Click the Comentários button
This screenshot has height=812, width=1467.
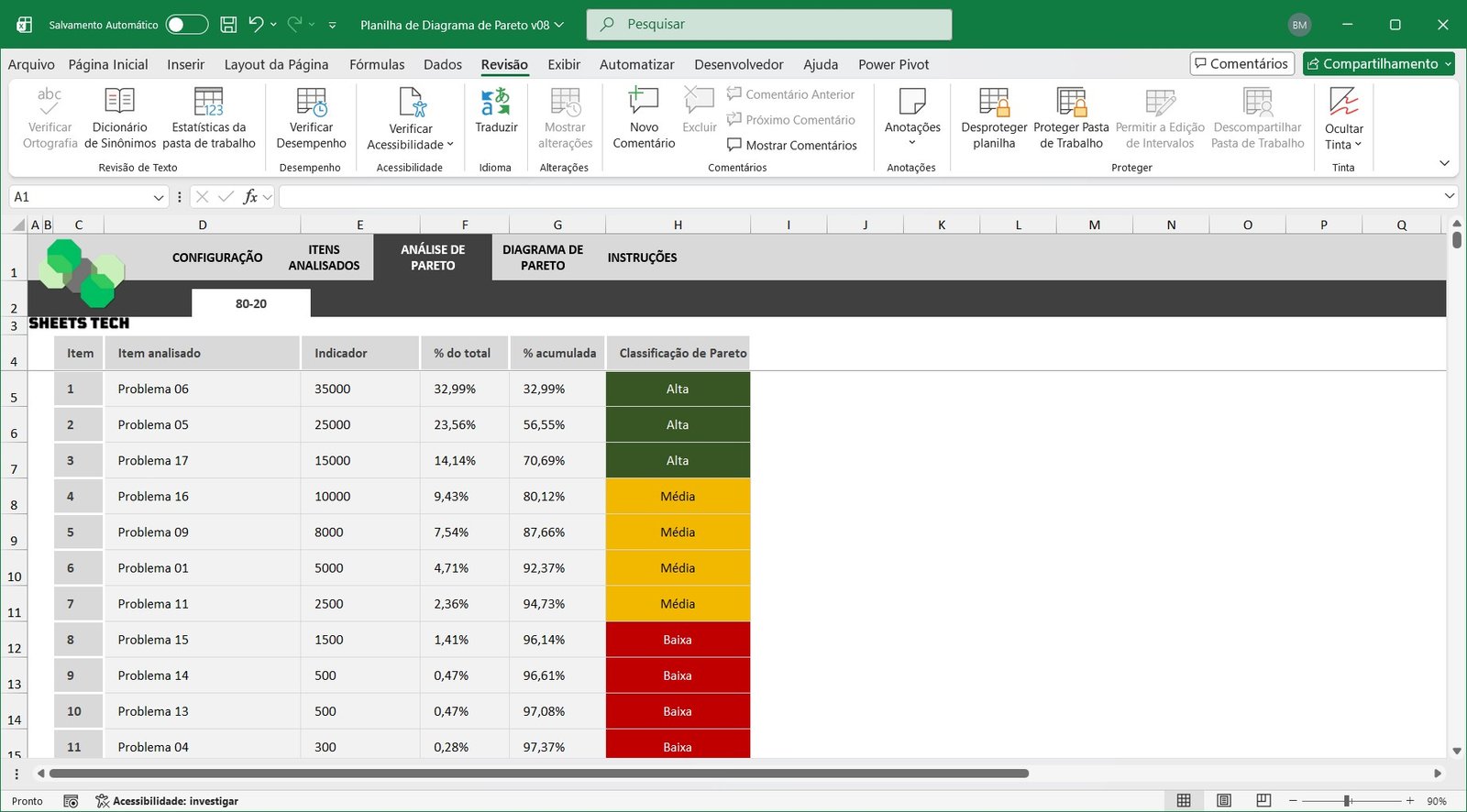[x=1241, y=63]
